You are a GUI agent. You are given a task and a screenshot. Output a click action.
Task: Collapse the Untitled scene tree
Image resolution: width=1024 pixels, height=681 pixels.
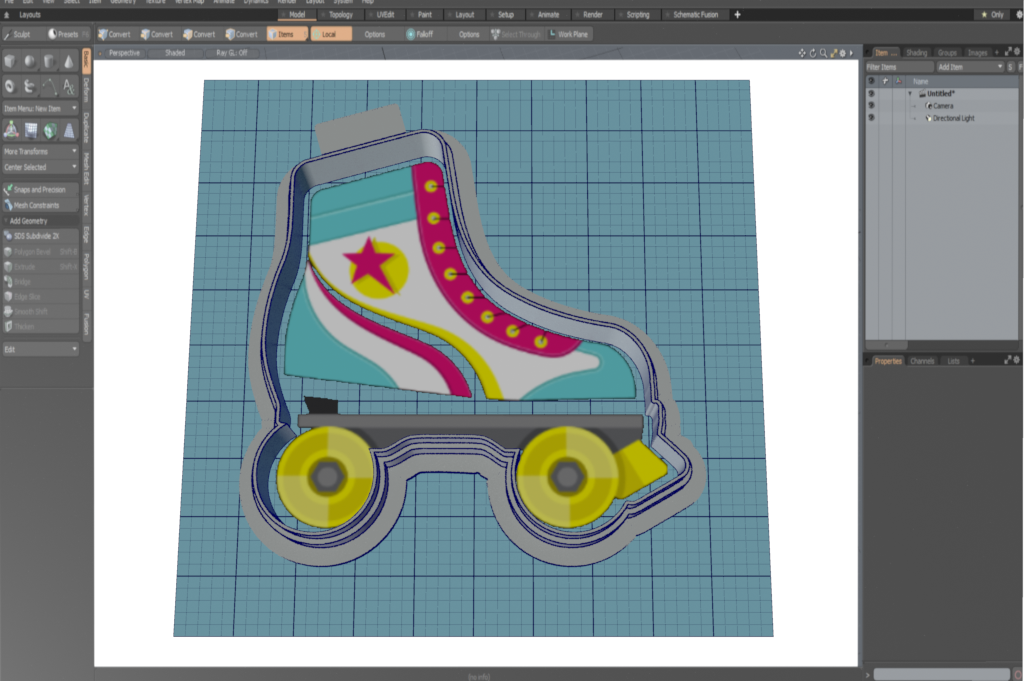coord(910,93)
